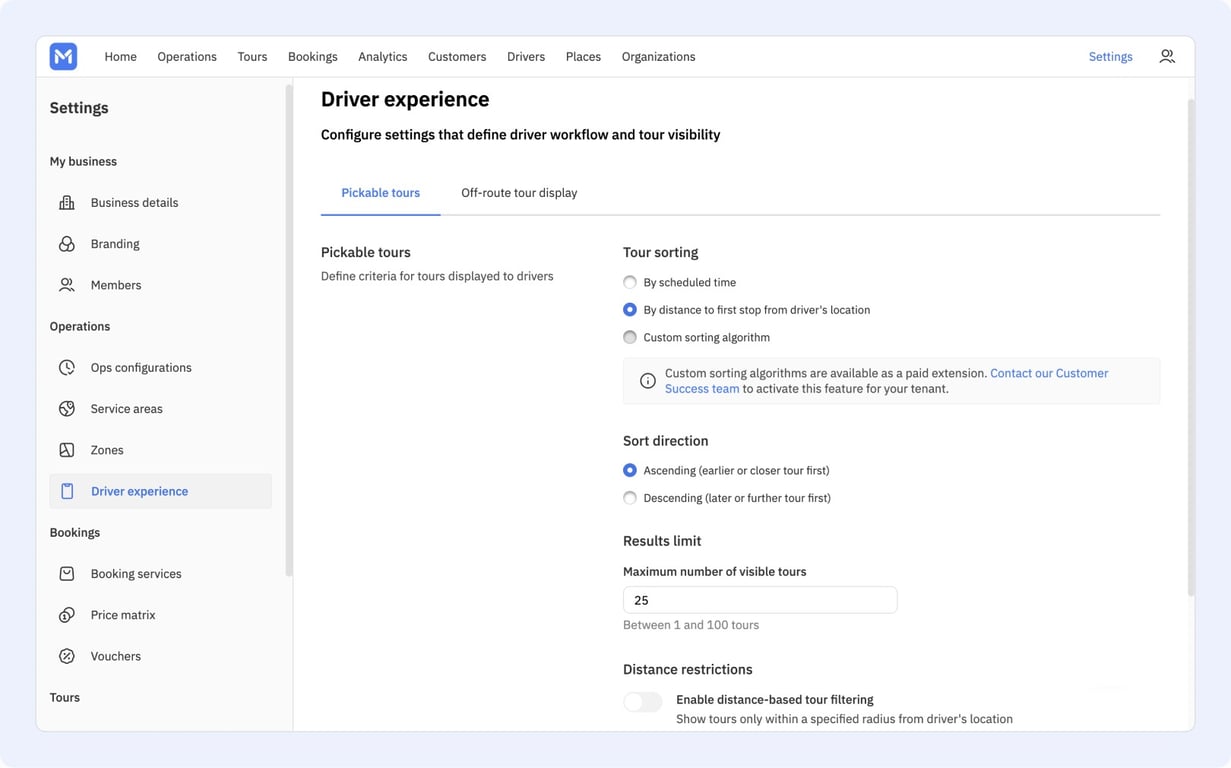1231x768 pixels.
Task: Switch to Off-route tour display tab
Action: 519,193
